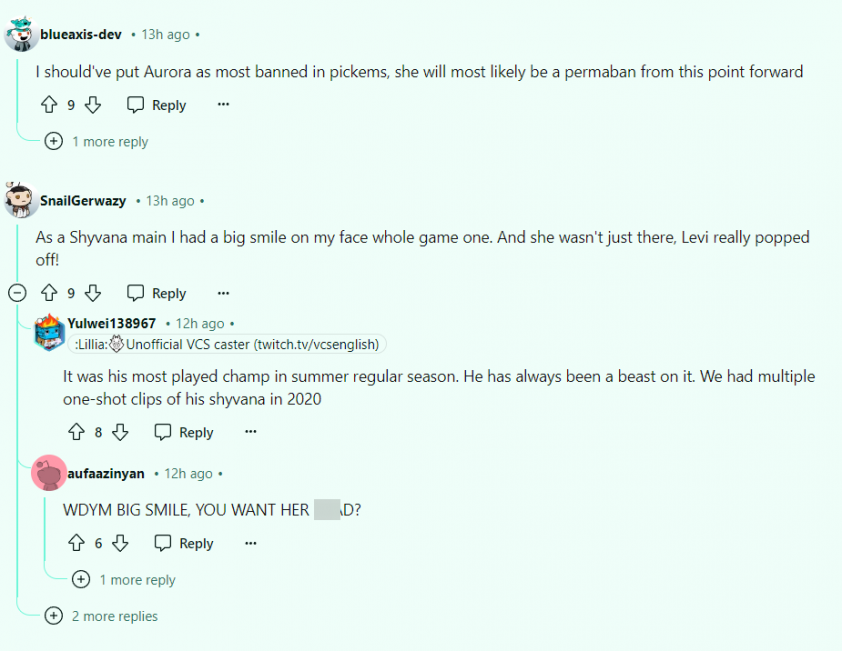
Task: Expand 2 more replies under SnailGerwazy thread
Action: point(101,616)
